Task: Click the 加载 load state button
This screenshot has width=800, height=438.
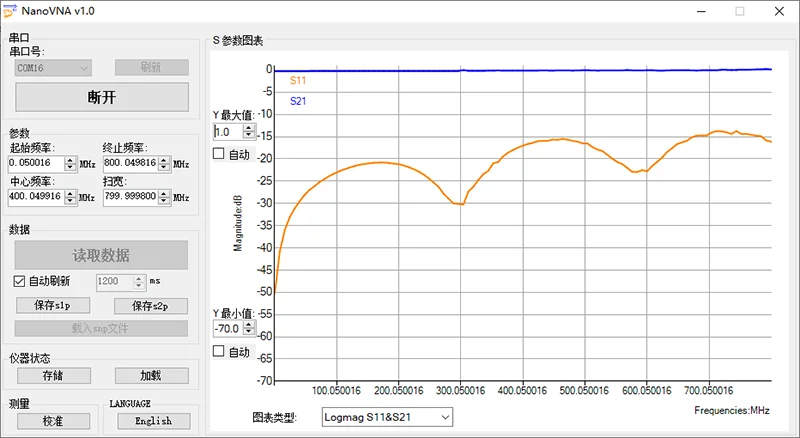Action: click(x=152, y=376)
